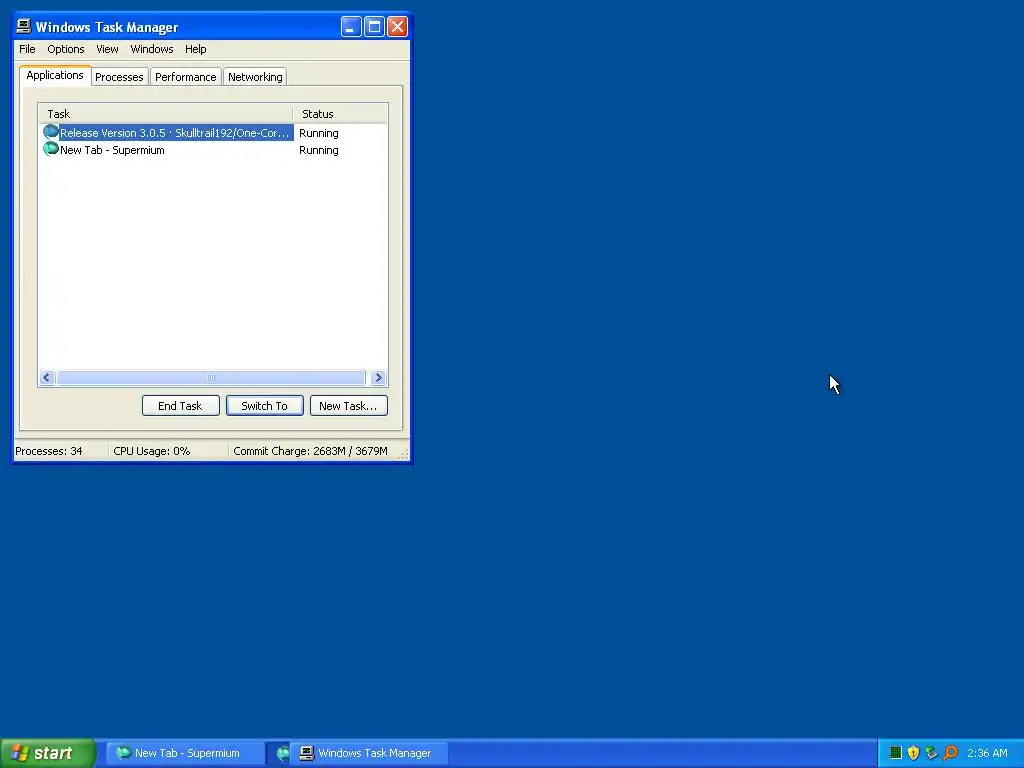Click 'CPU Usage: 0%' in the status bar
The image size is (1024, 768).
(152, 451)
